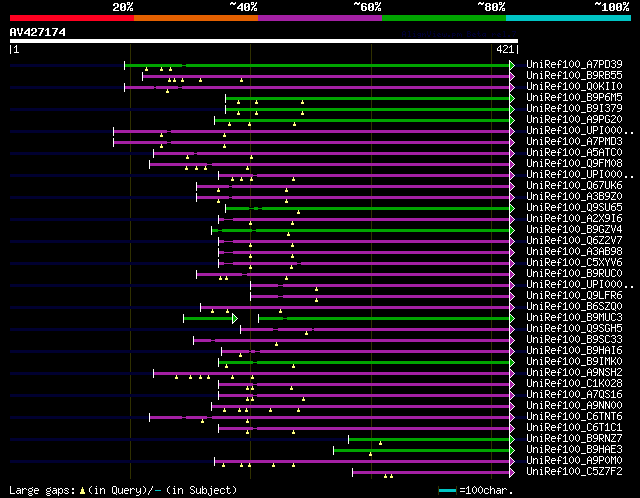The image size is (640, 498).
Task: Click the 421 query end position label
Action: (x=505, y=49)
